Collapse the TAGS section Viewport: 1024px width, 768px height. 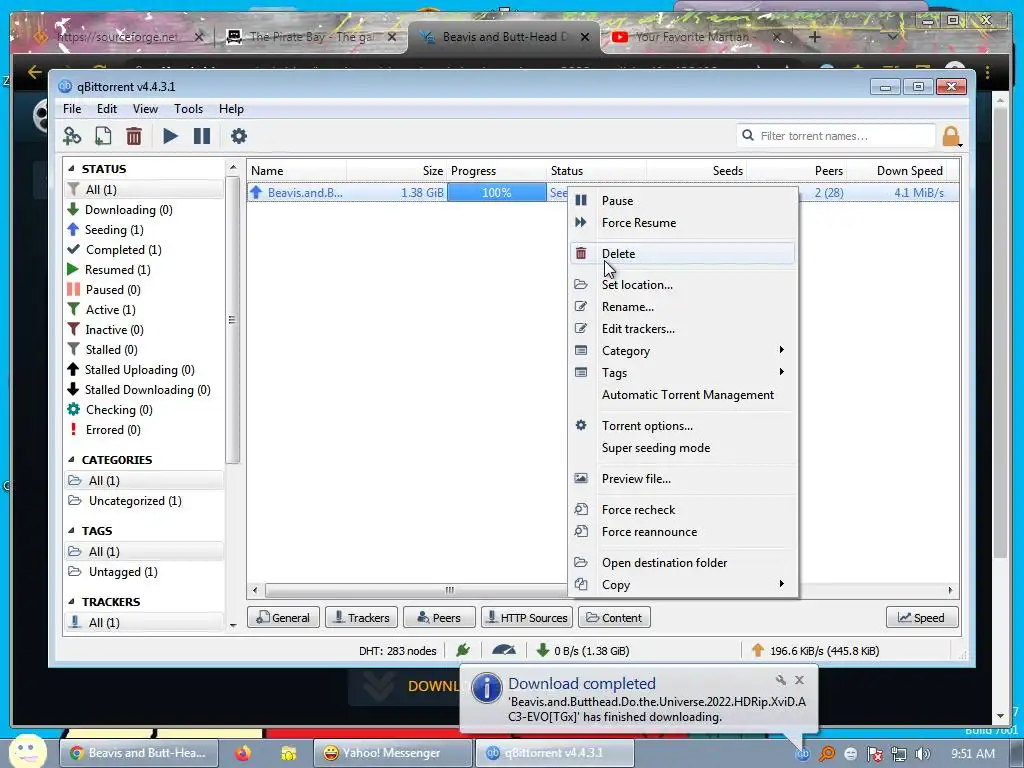(x=71, y=531)
